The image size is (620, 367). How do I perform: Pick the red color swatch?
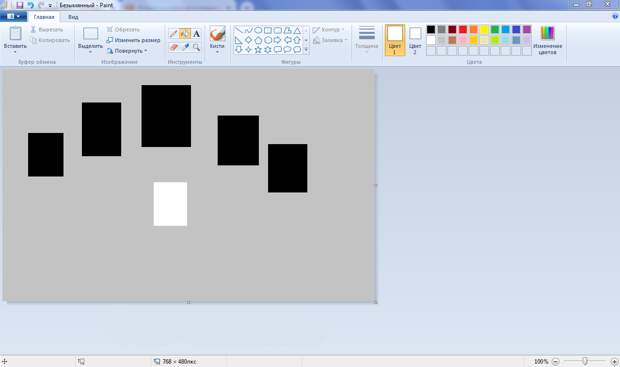463,29
